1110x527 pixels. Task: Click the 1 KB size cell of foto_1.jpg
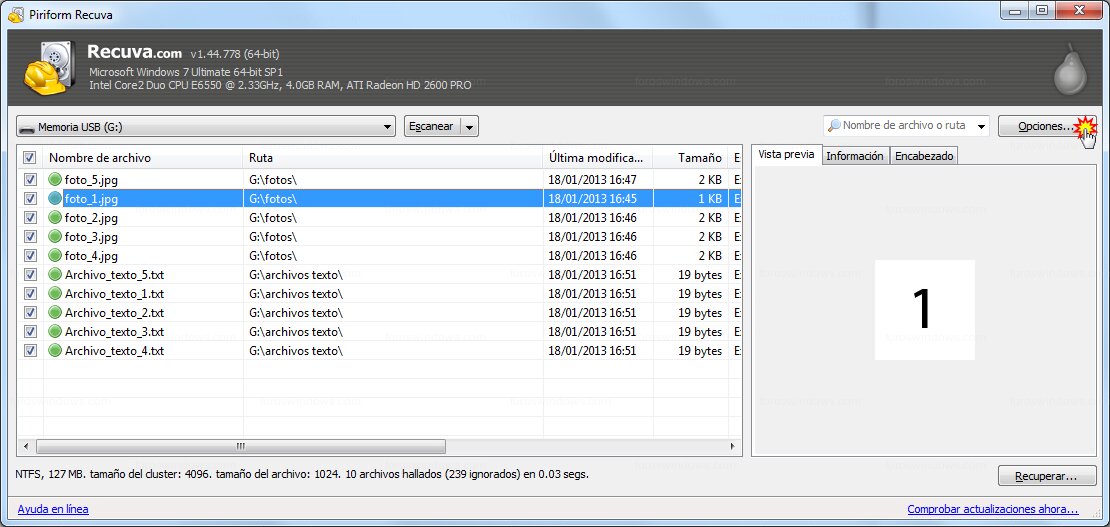click(710, 199)
